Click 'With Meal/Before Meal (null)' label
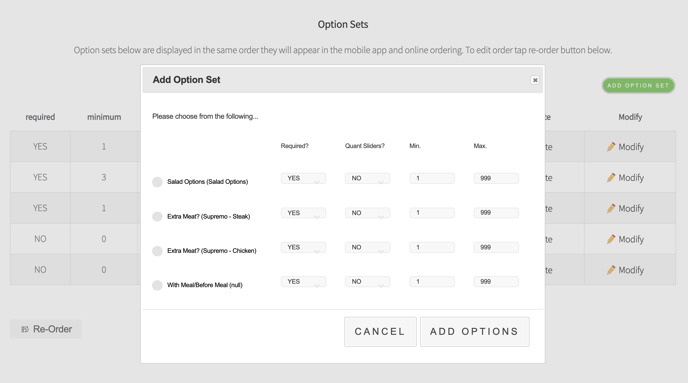Screen dimensions: 688x383 click(204, 285)
